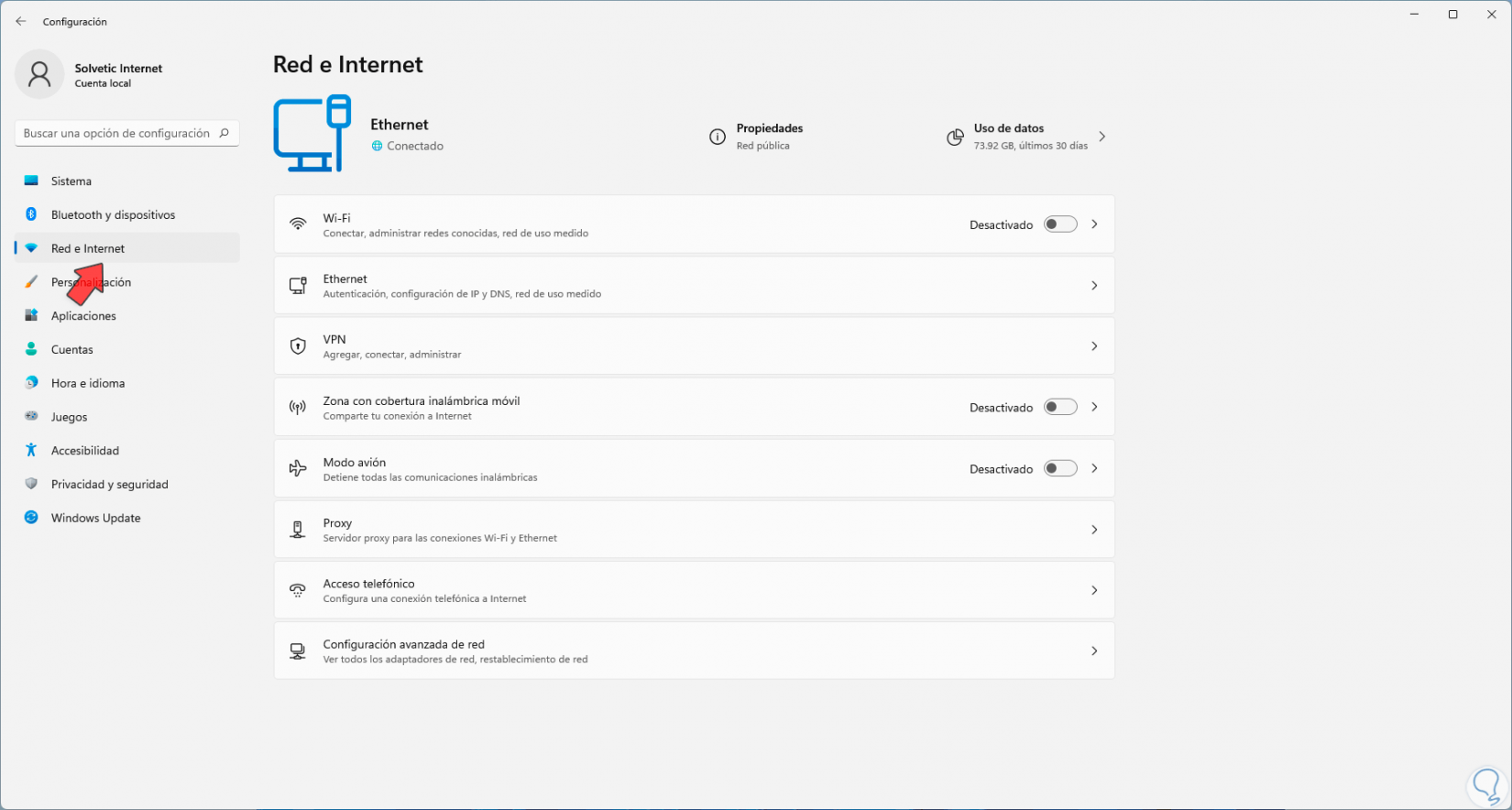Expand the Ethernet settings chevron
Viewport: 1512px width, 810px height.
point(1094,285)
